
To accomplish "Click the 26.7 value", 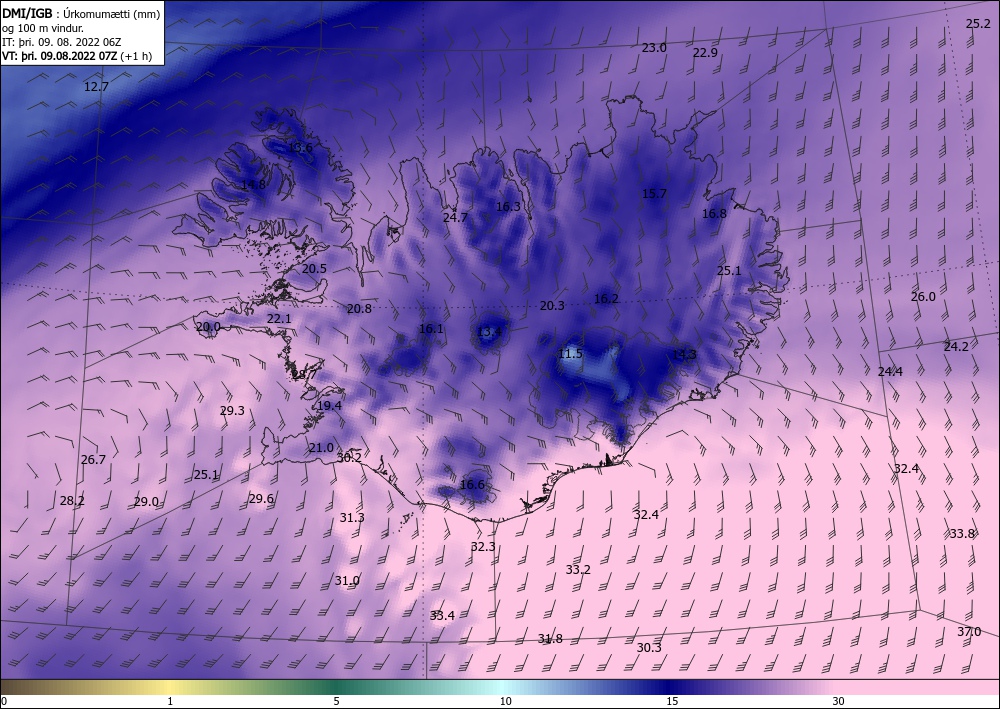I will click(93, 460).
